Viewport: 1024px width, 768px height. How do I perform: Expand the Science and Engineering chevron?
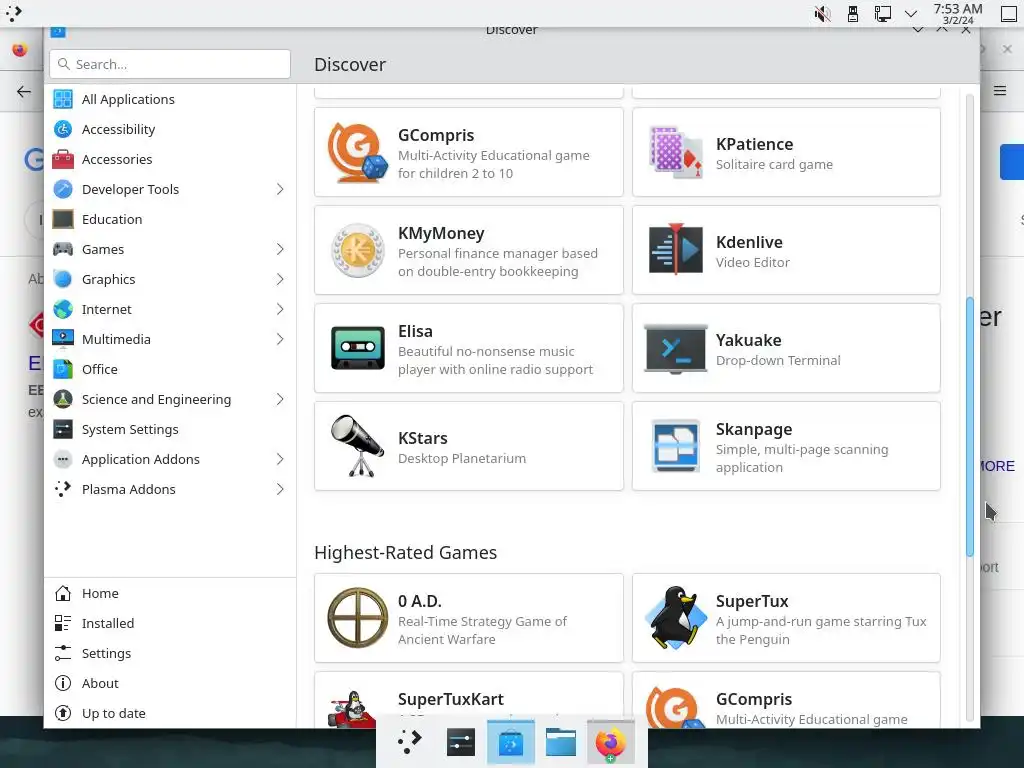pos(280,400)
